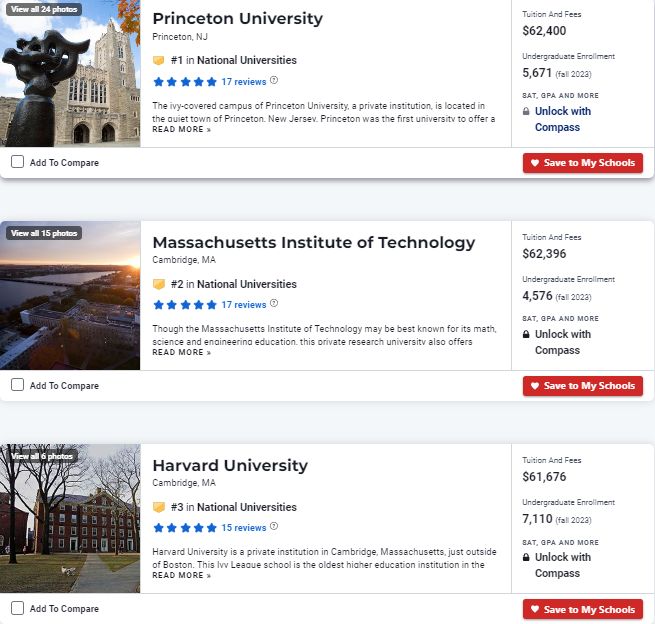Viewport: 655px width, 624px height.
Task: Click the ranking badge icon next to #2 in National Universities
Action: click(x=159, y=284)
